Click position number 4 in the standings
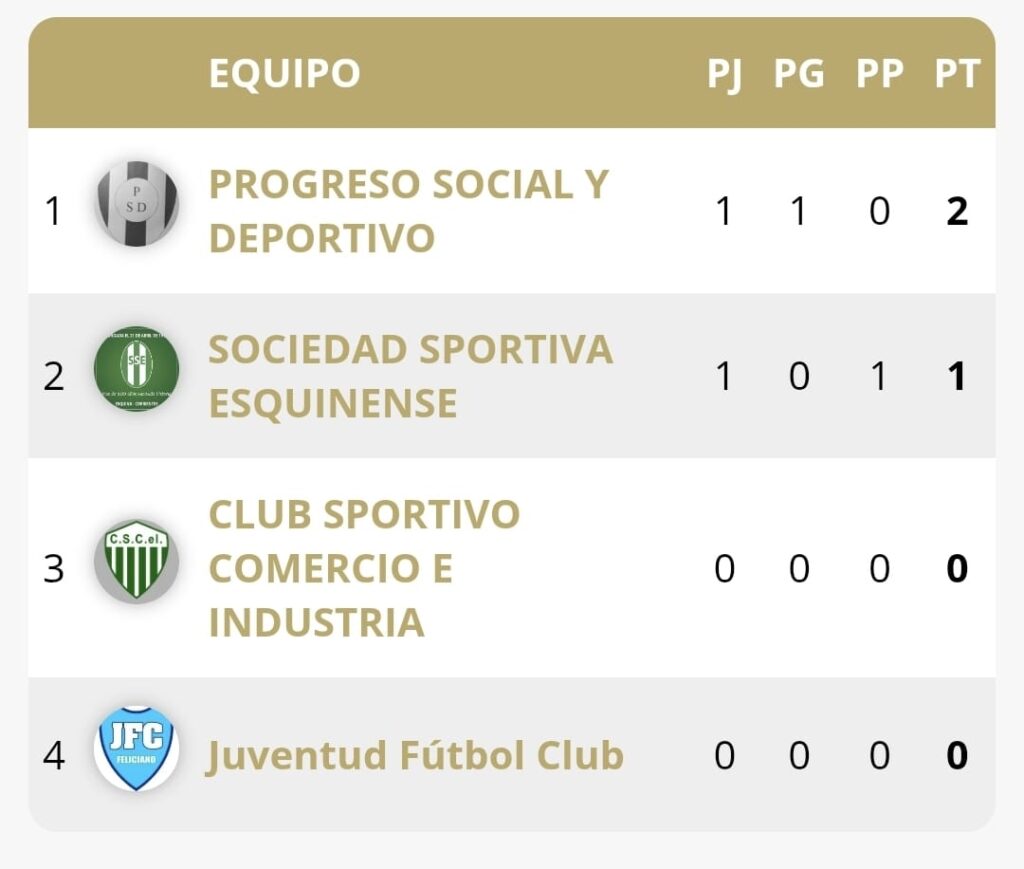 tap(54, 755)
